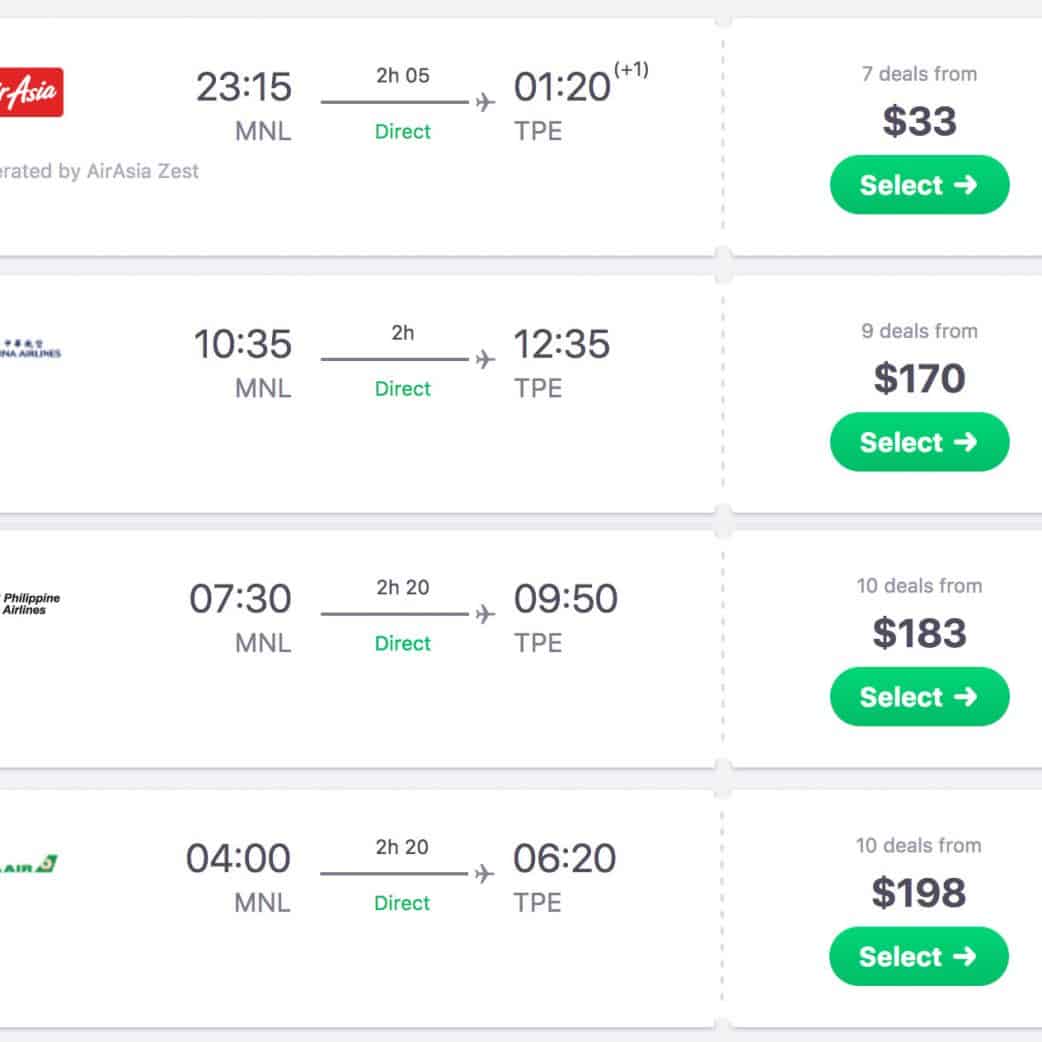This screenshot has width=1042, height=1042.
Task: Click the China Airlines logo
Action: tap(32, 348)
